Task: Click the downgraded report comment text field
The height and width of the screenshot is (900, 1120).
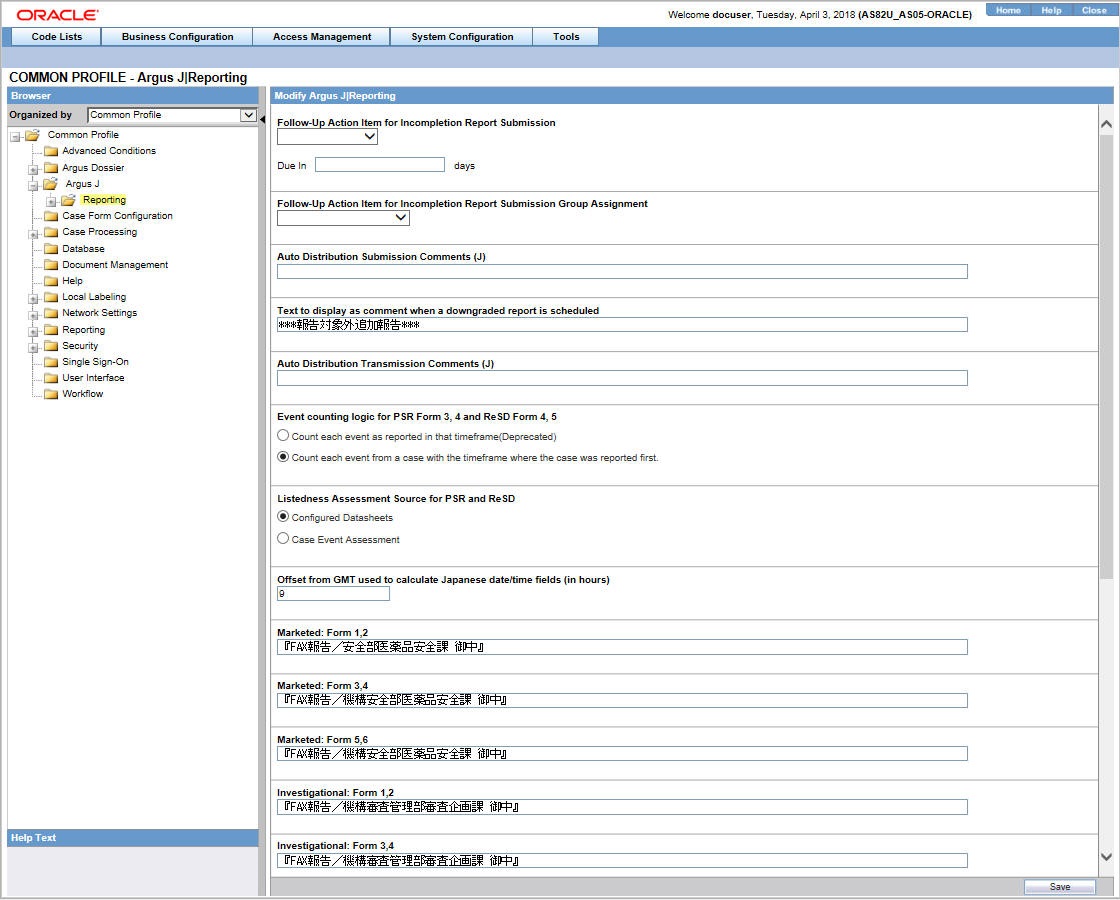Action: [622, 325]
